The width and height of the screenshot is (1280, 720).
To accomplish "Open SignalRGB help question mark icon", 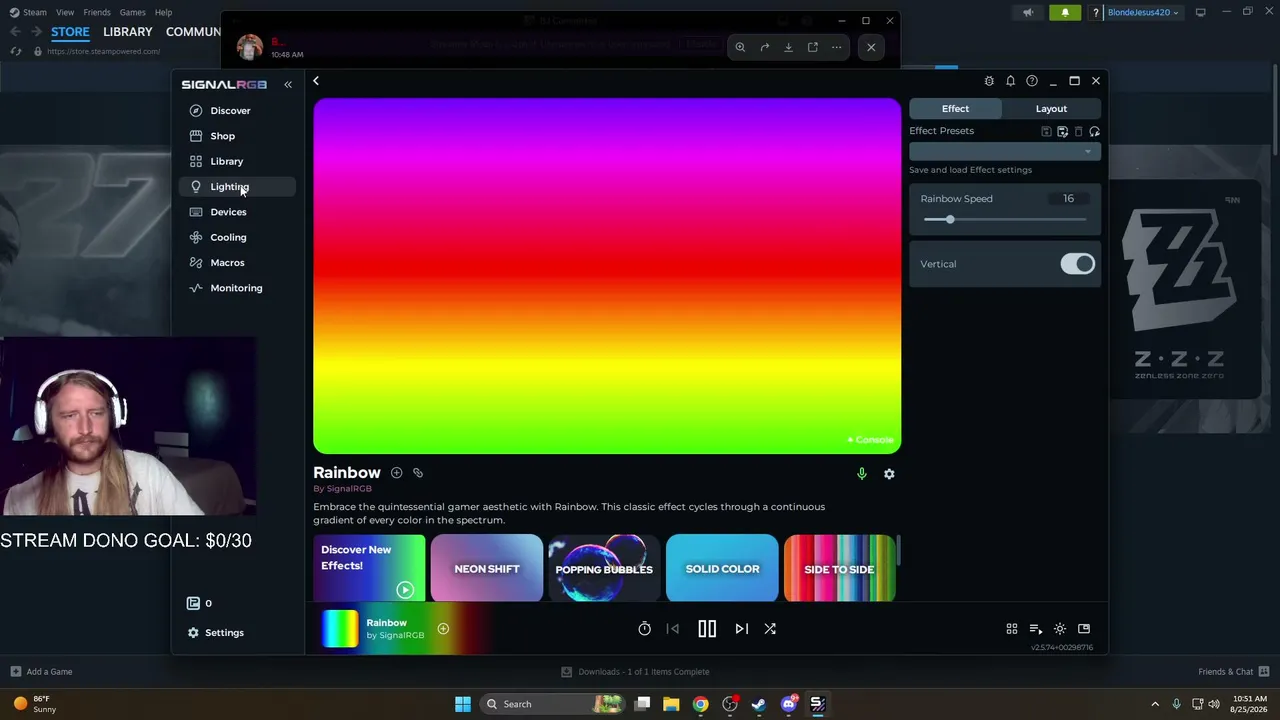I will (1032, 81).
